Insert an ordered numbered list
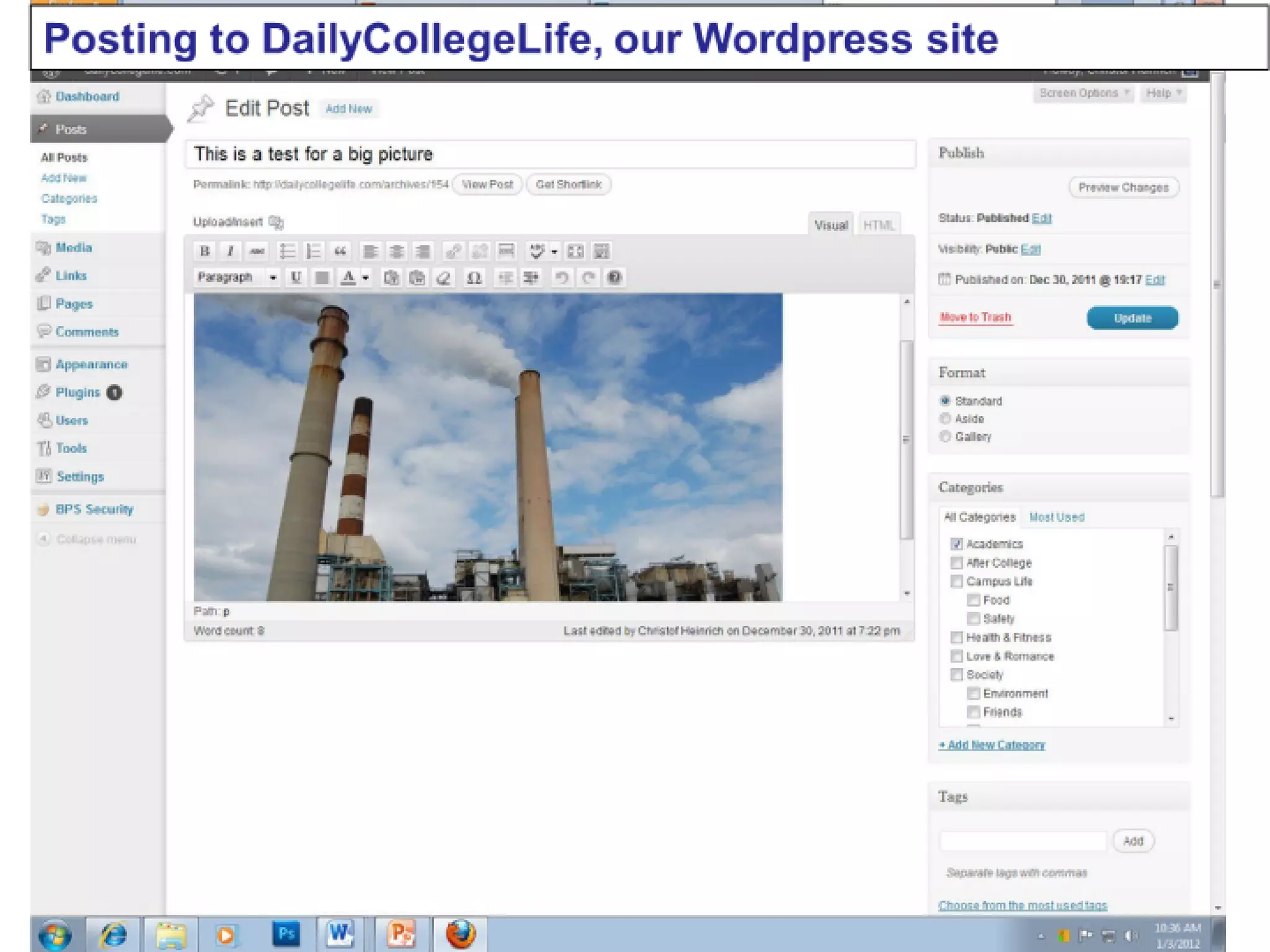 (313, 251)
